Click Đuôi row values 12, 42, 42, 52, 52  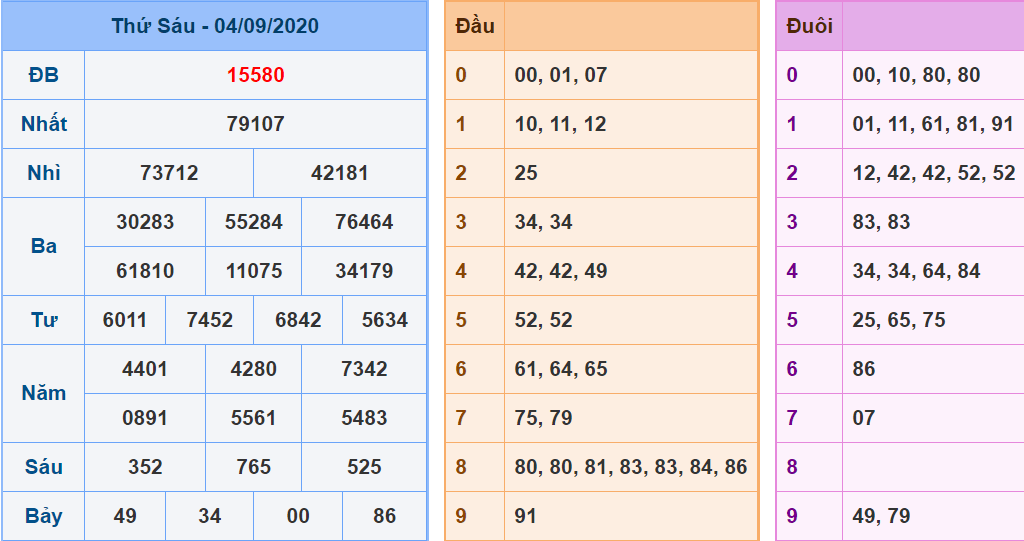(x=933, y=173)
